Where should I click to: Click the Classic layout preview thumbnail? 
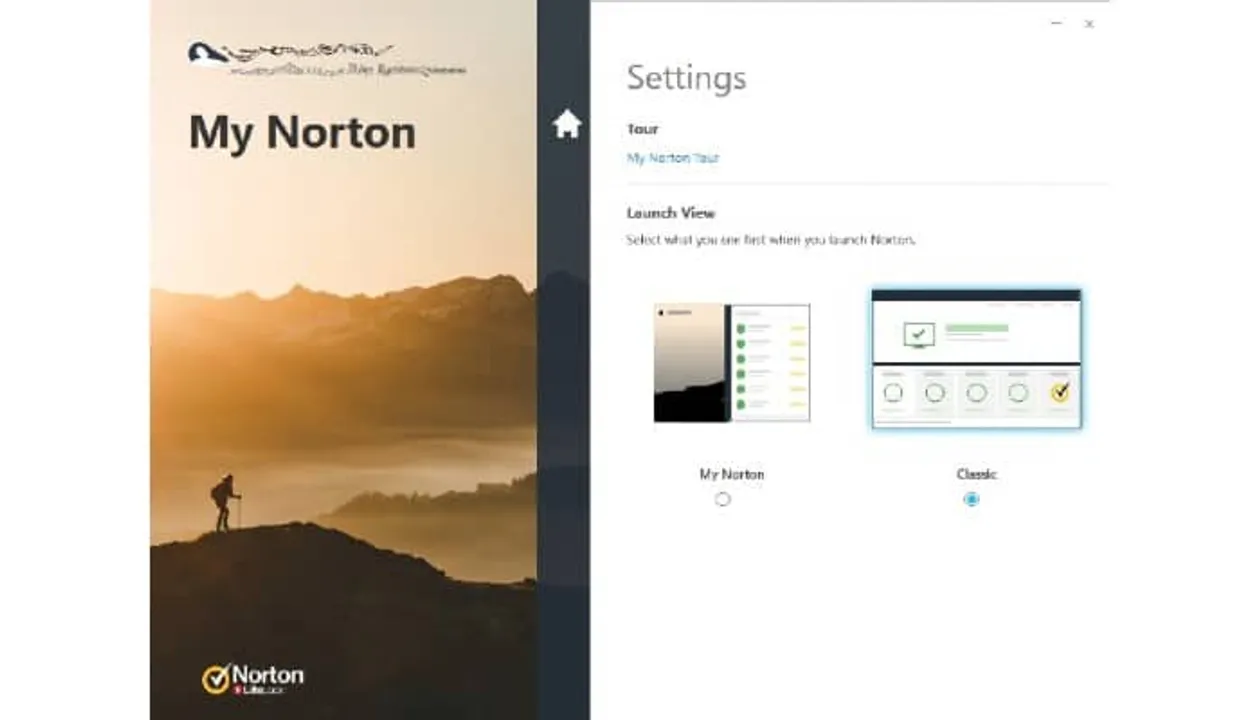[976, 359]
